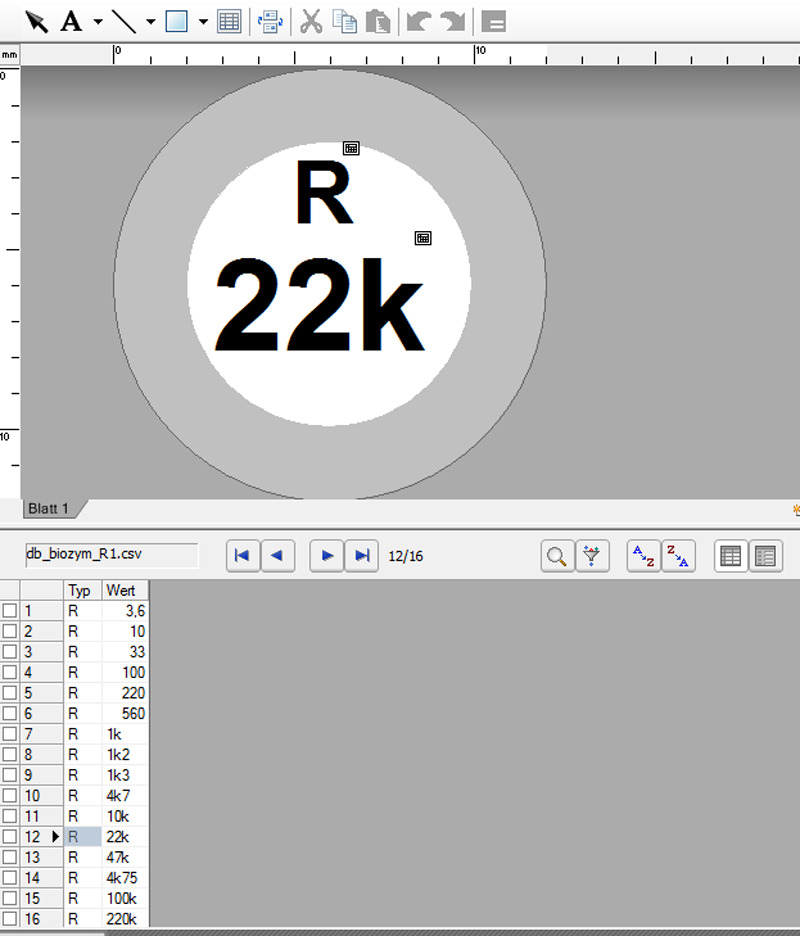Click the Wert cell showing 22k
The height and width of the screenshot is (936, 800).
125,837
